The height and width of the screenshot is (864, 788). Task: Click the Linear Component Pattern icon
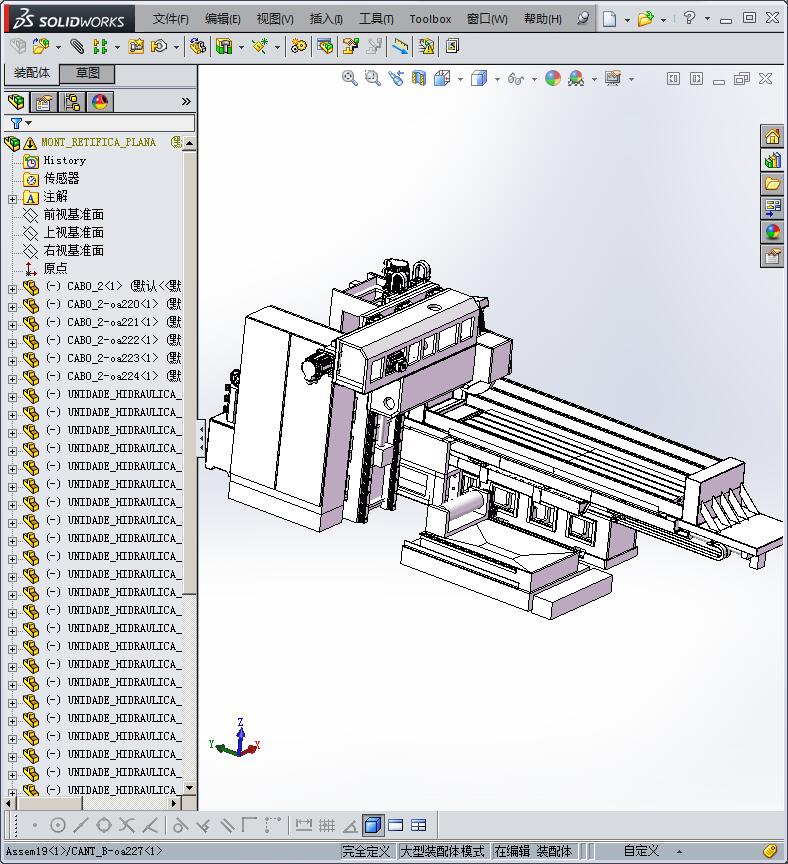100,46
